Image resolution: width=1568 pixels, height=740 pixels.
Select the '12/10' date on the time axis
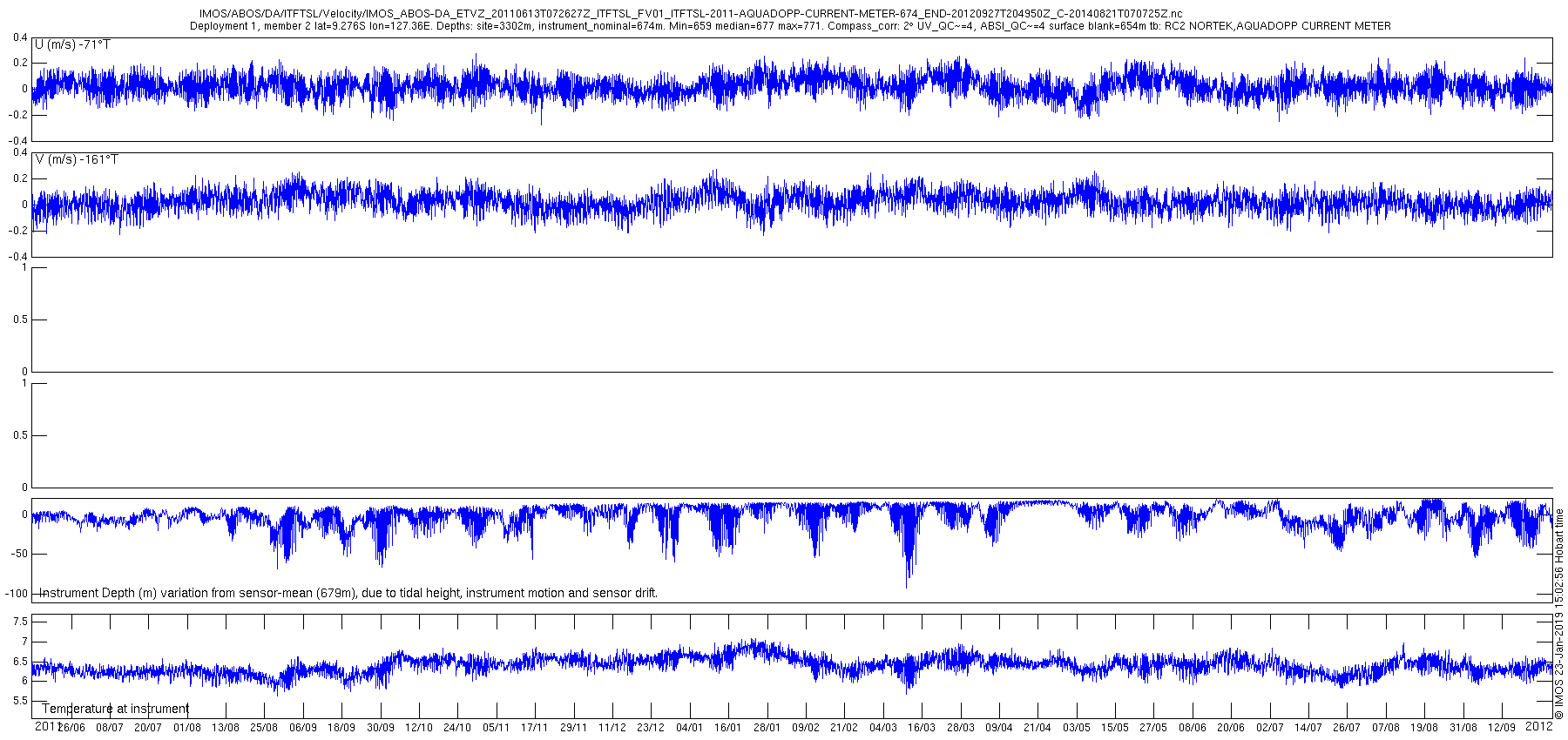coord(419,728)
